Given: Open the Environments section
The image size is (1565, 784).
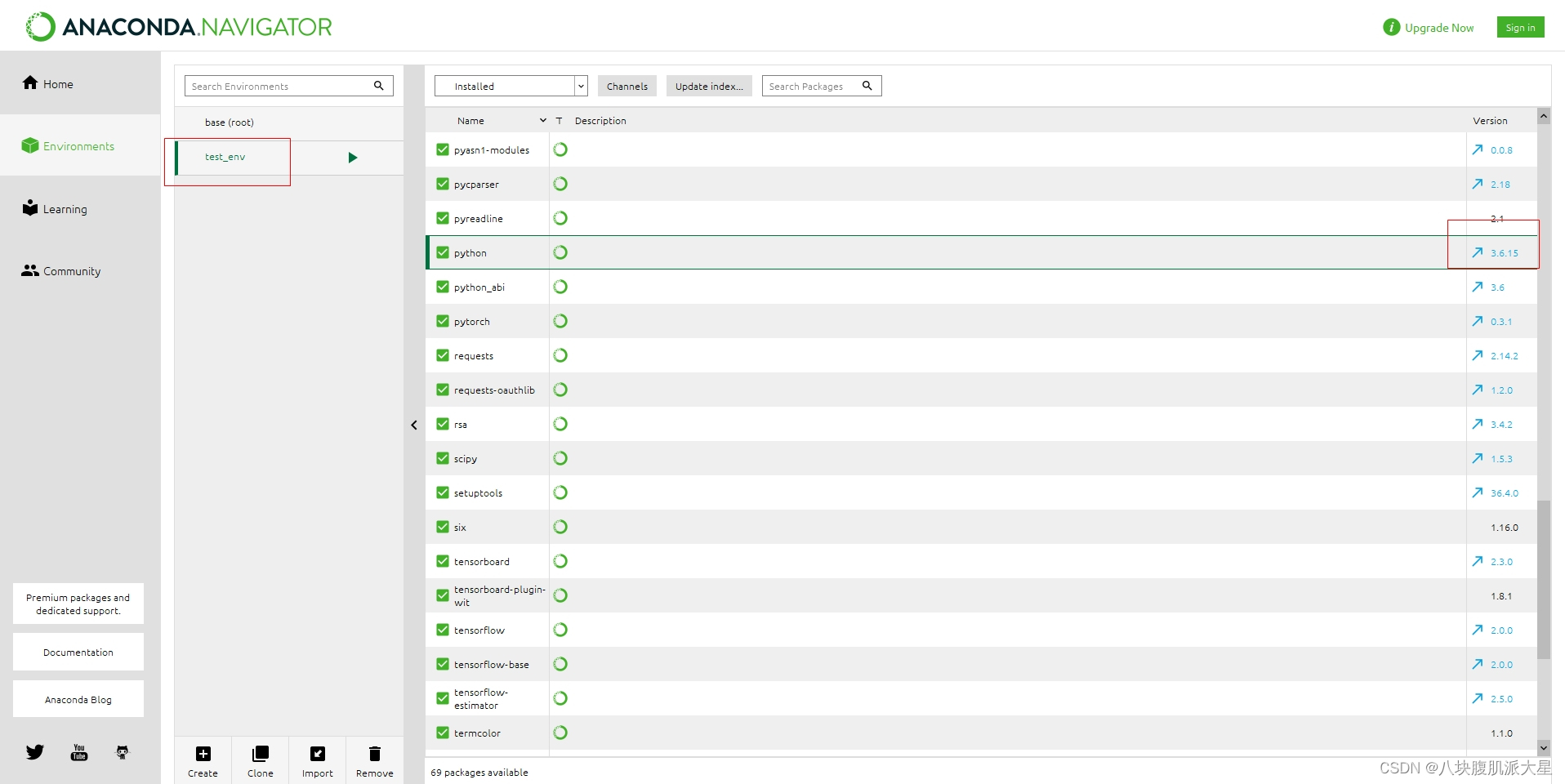Looking at the screenshot, I should coord(80,145).
